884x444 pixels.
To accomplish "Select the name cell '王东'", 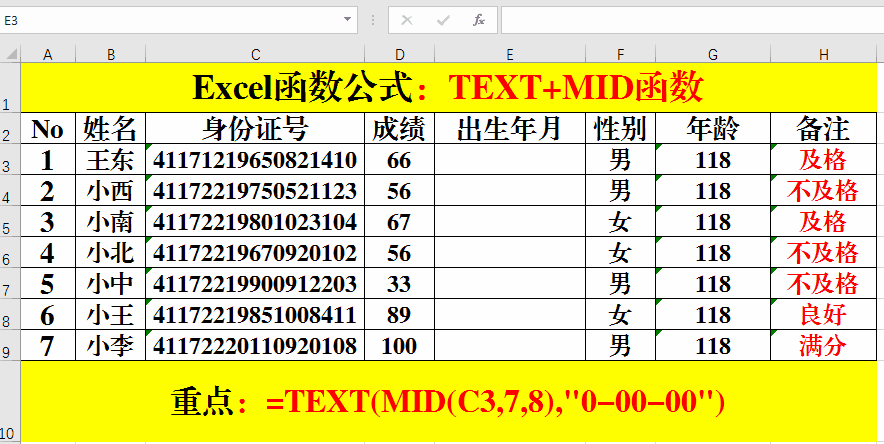I will pos(110,159).
